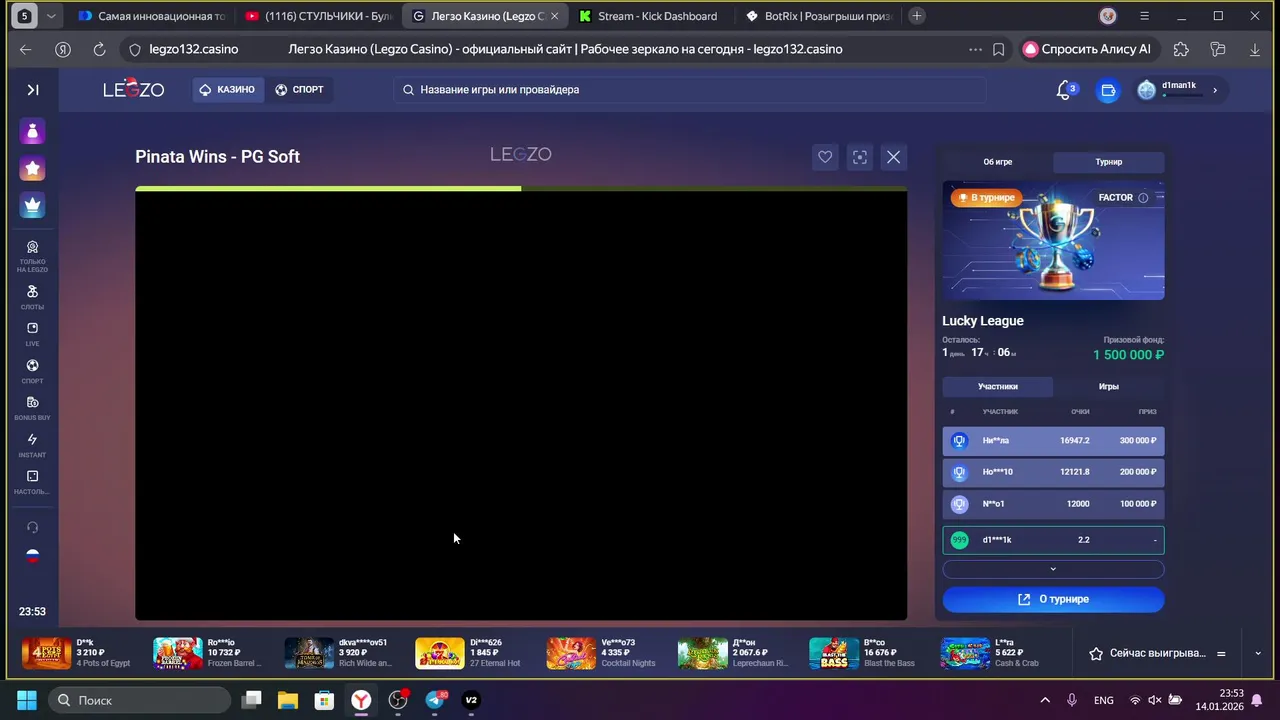Screen dimensions: 1280x720
Task: Open the Спорт sidebar section
Action: [x=33, y=371]
